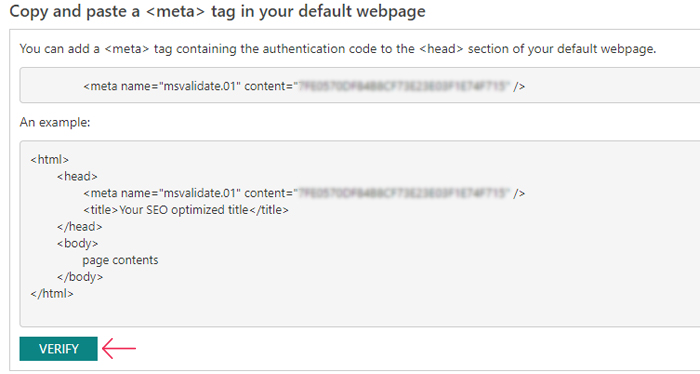Click the red arrow pointing at VERIFY
The width and height of the screenshot is (700, 374).
(119, 348)
